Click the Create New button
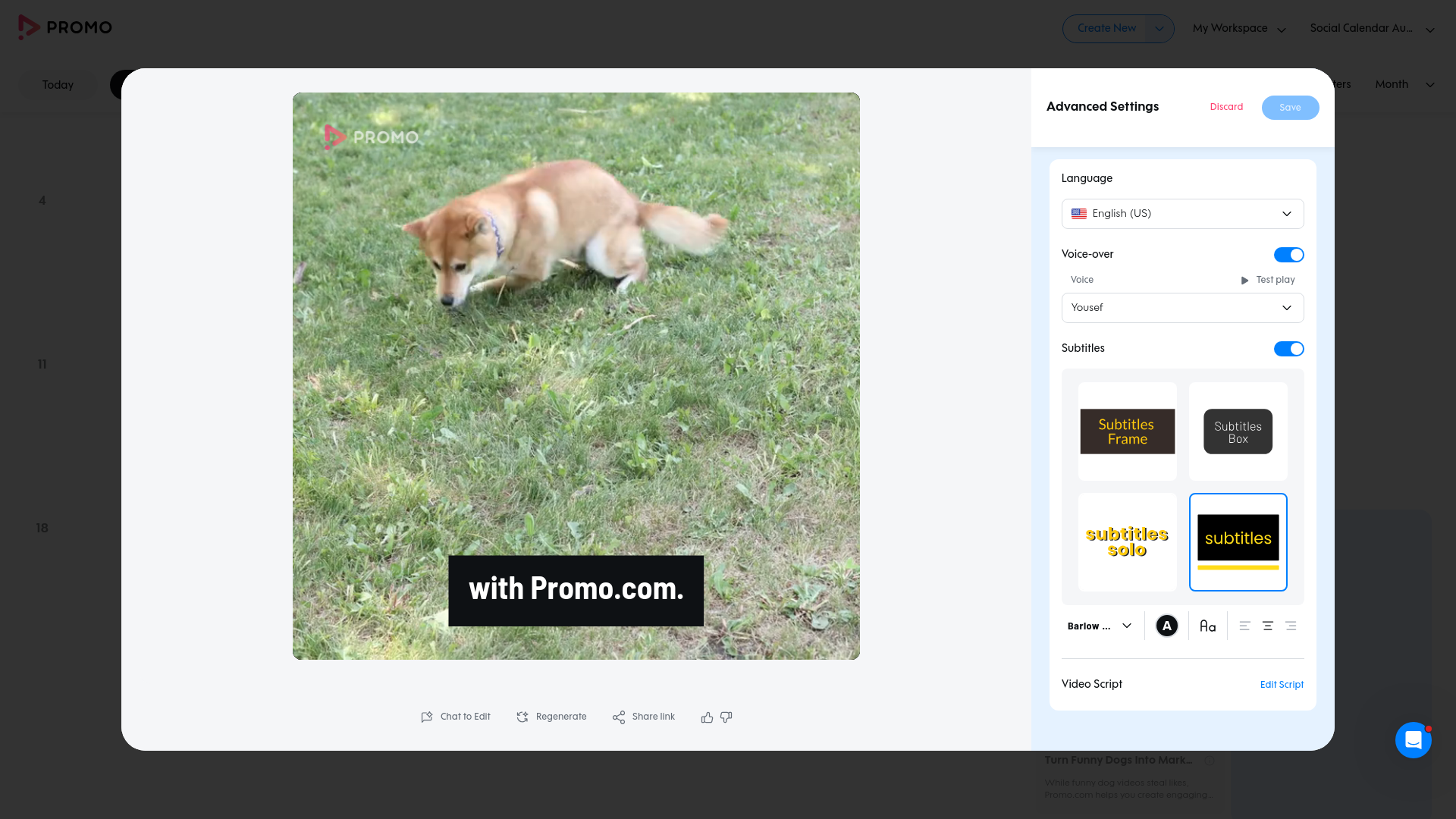 coord(1106,29)
